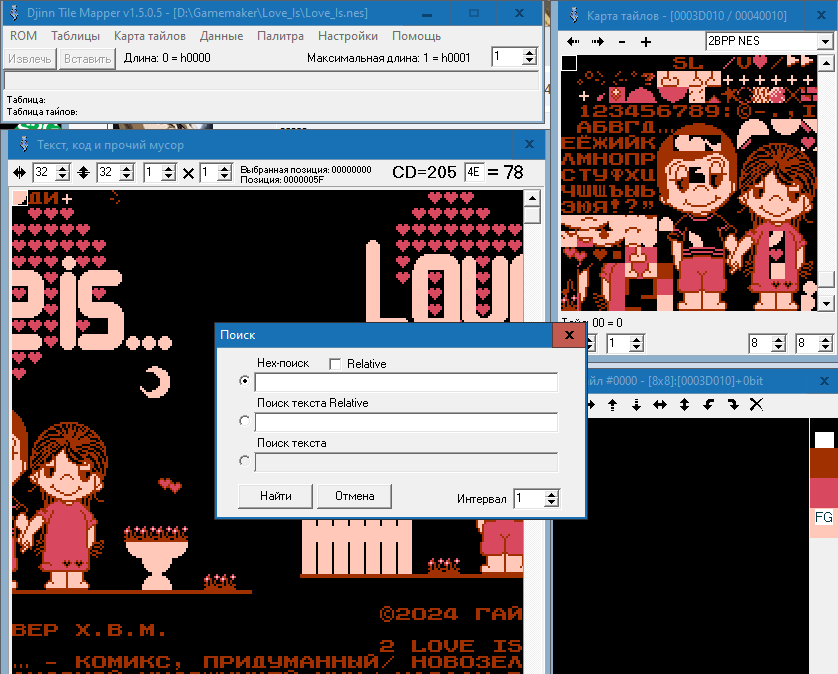Click the minus button in tile map toolbar
The width and height of the screenshot is (838, 674).
[622, 42]
